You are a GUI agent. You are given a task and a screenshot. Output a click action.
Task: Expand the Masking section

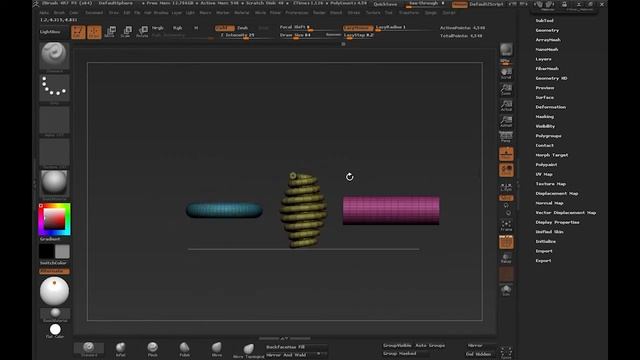[544, 117]
